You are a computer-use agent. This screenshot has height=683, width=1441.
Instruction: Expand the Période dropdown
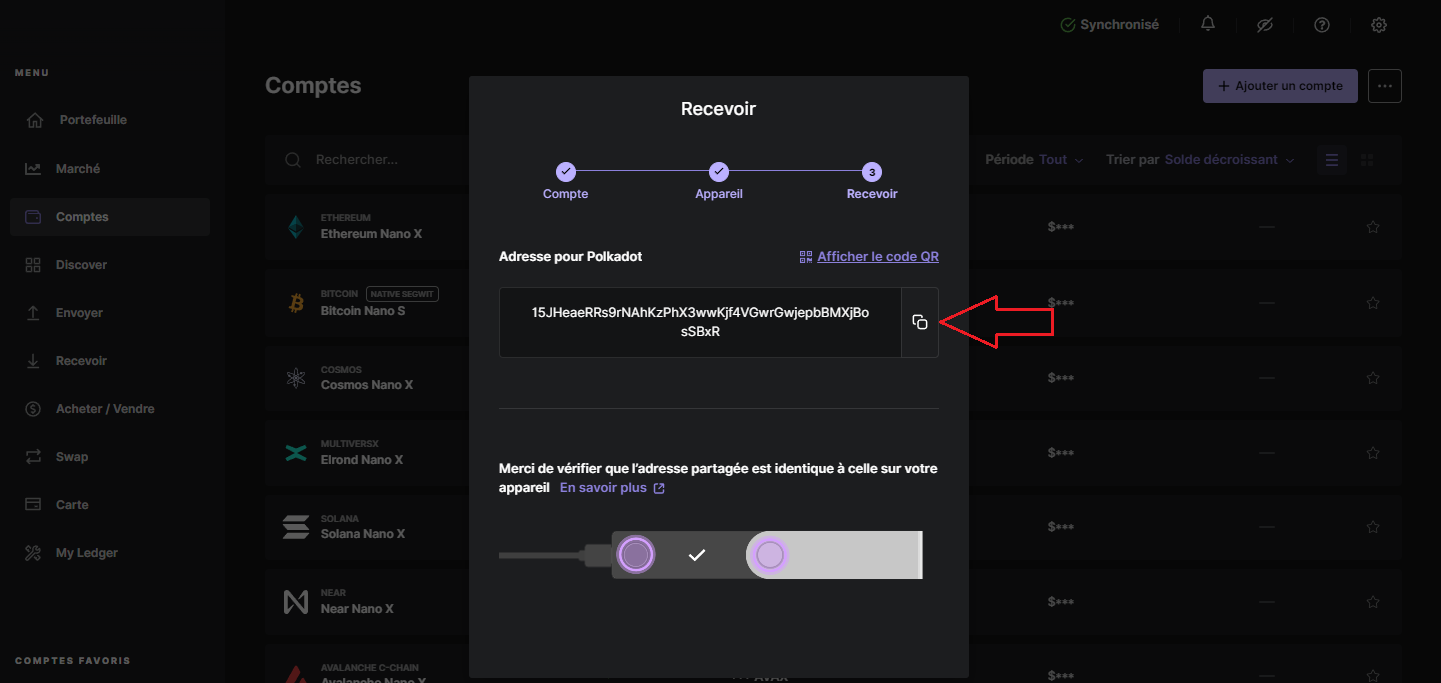tap(1060, 160)
